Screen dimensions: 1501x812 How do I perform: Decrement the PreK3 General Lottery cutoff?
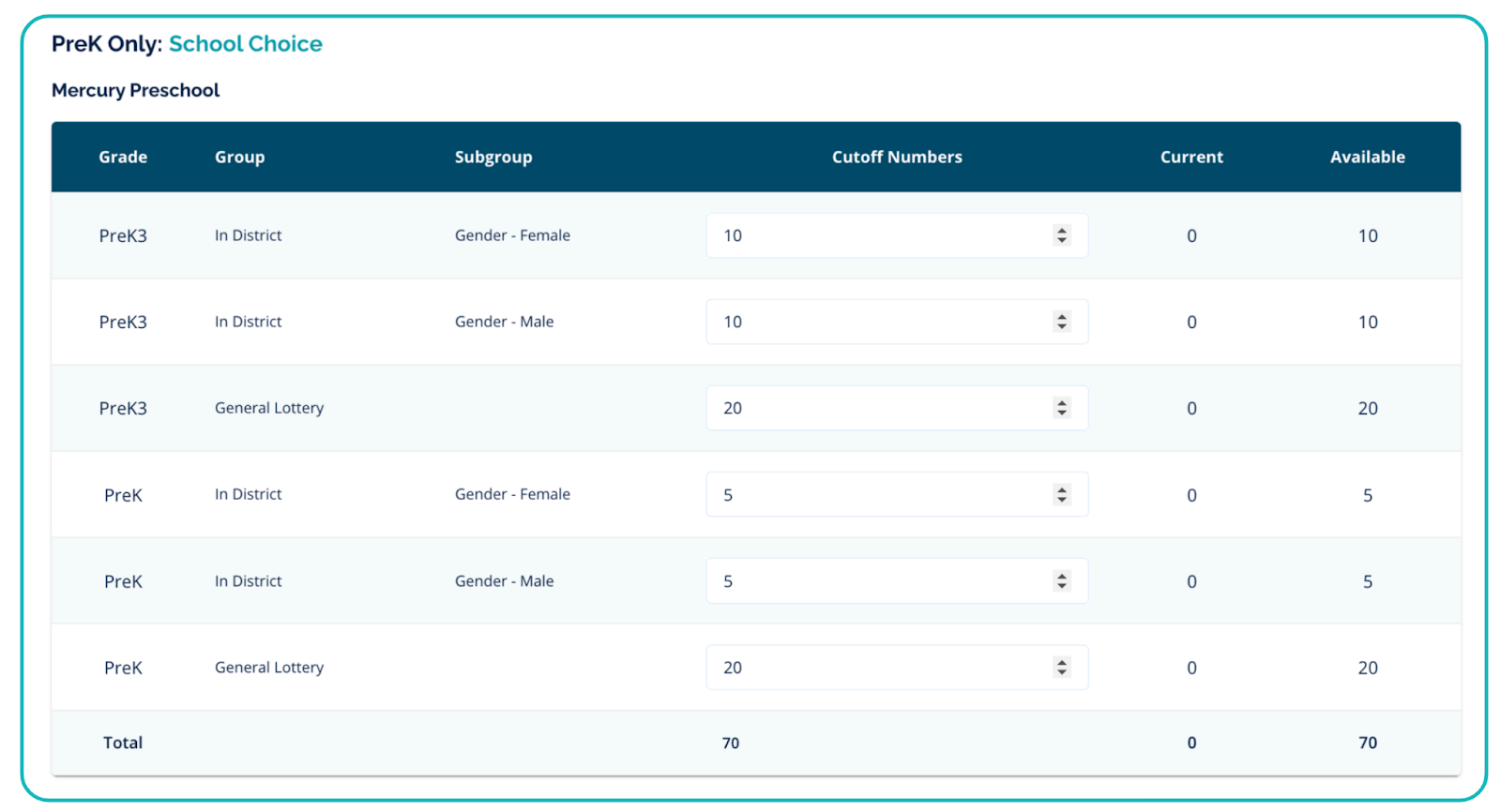point(1061,414)
